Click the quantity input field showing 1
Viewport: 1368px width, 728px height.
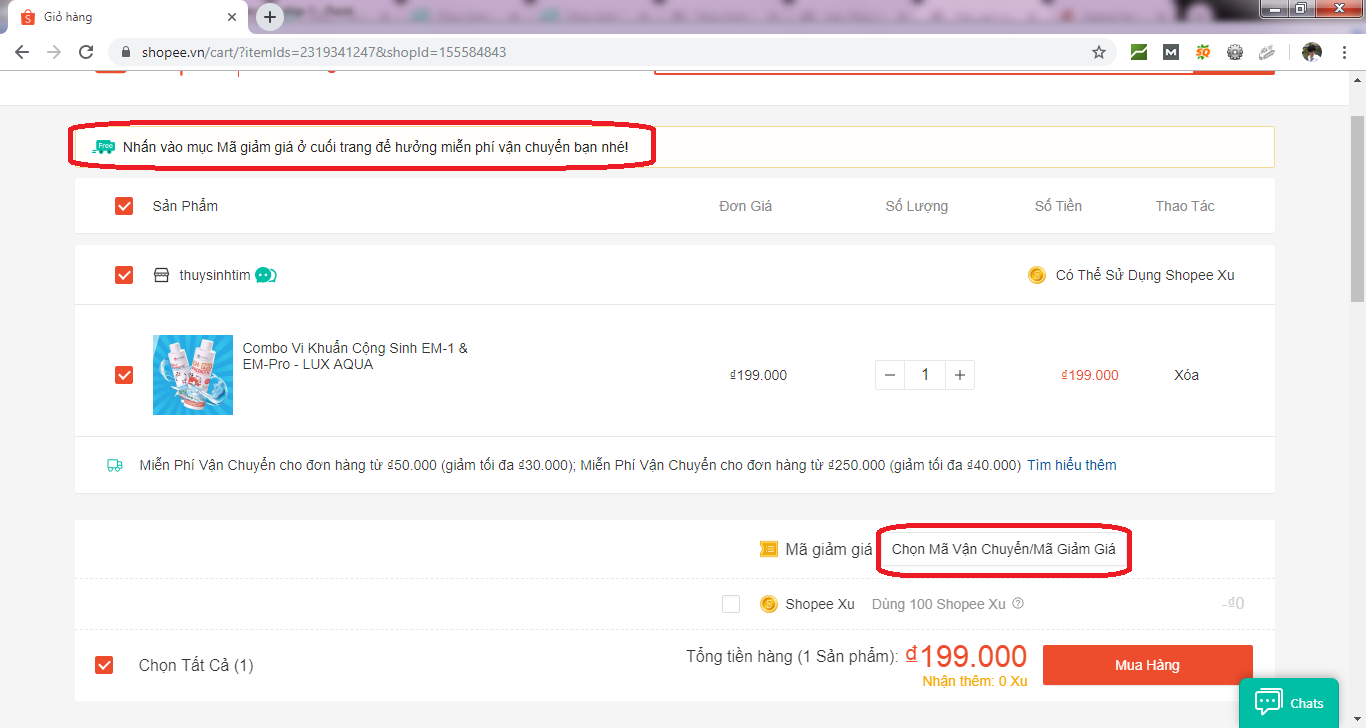tap(925, 375)
